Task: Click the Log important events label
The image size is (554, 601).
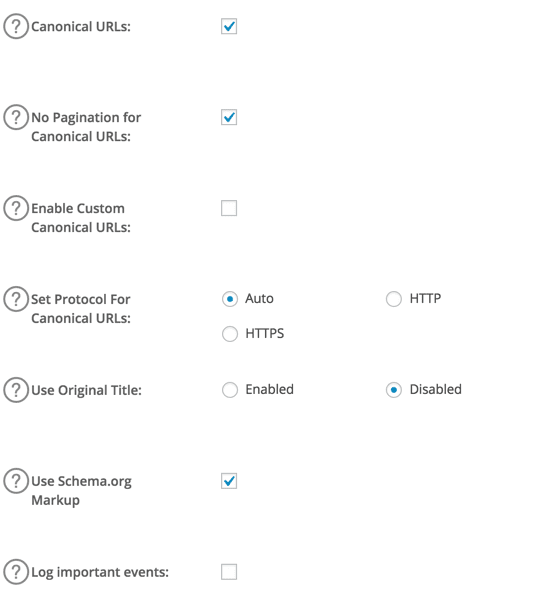Action: (x=100, y=572)
